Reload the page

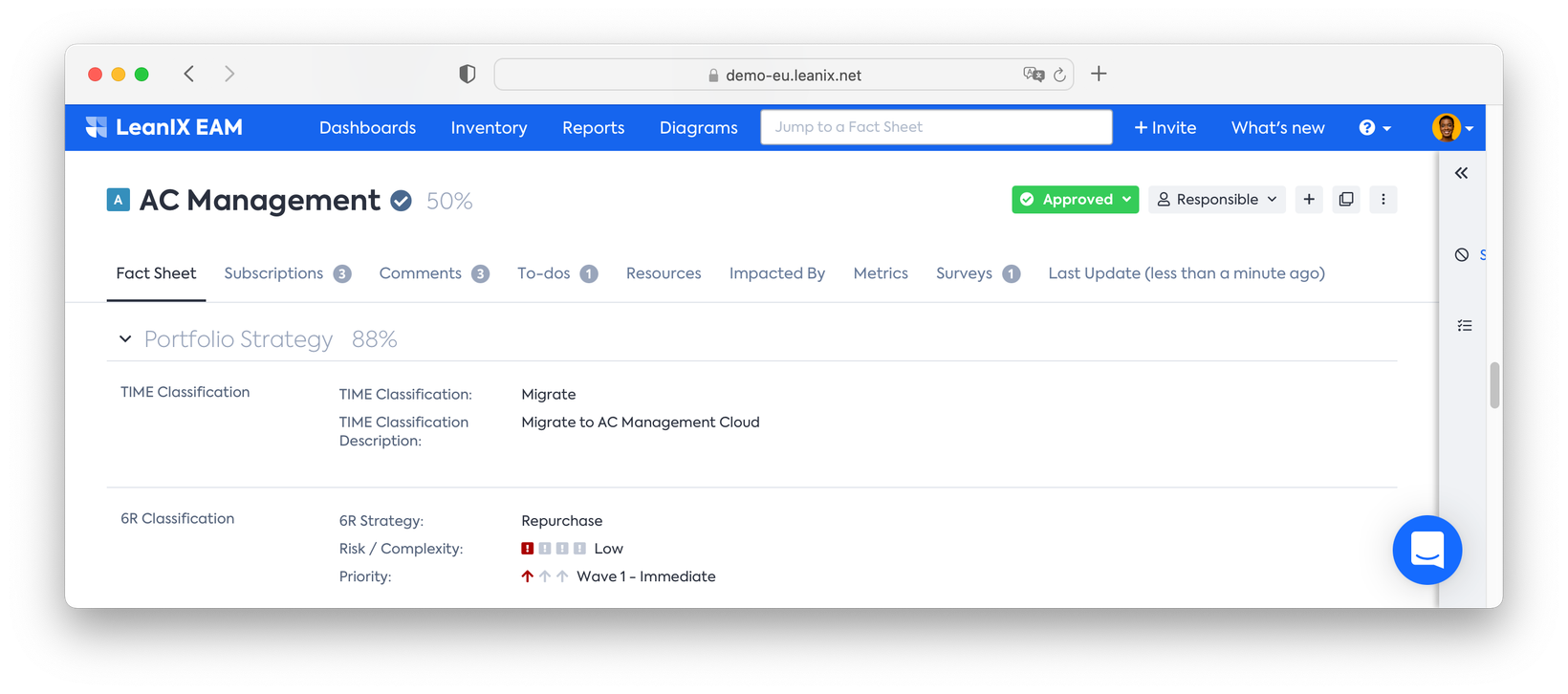1059,75
